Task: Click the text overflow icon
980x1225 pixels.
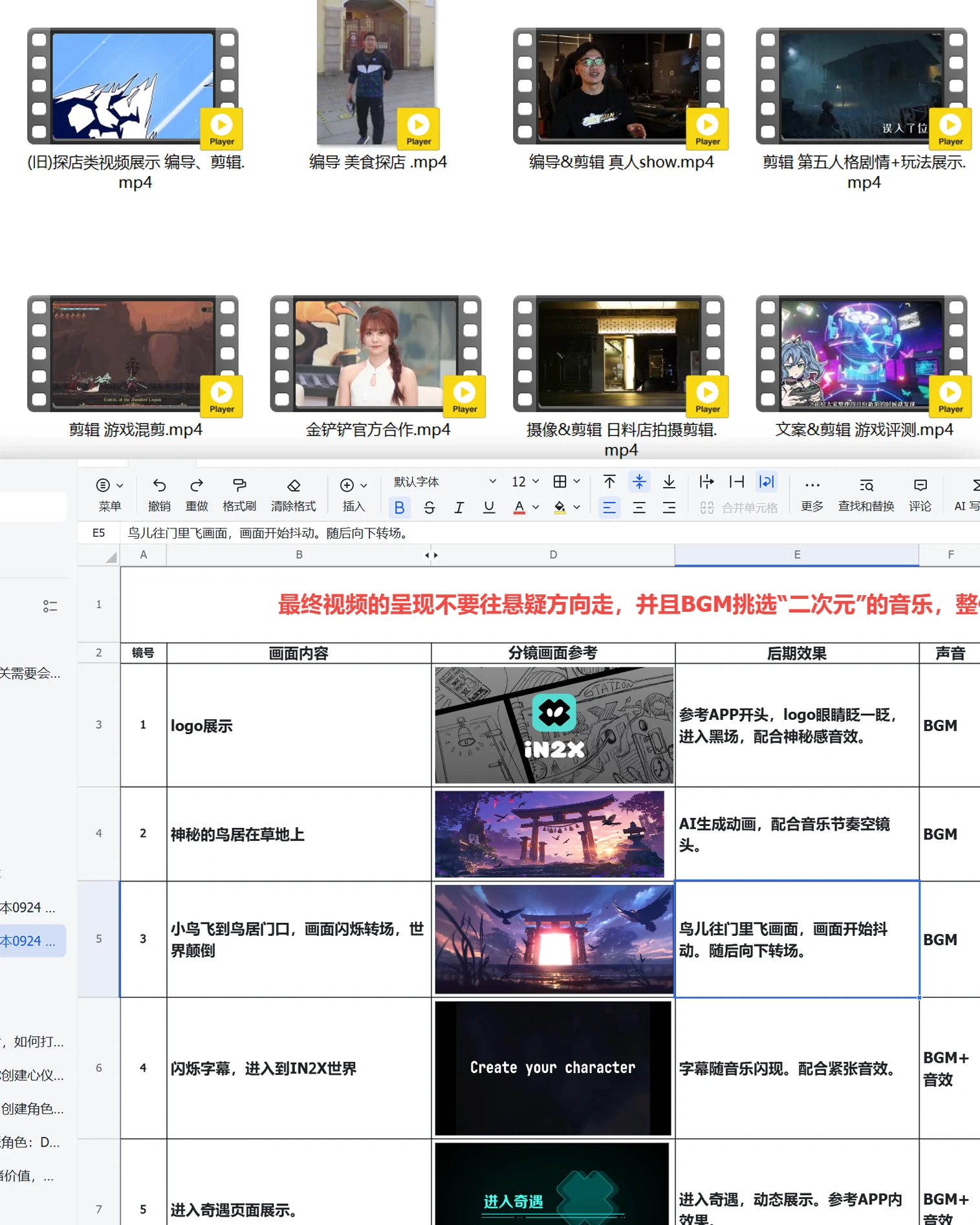Action: coord(706,482)
